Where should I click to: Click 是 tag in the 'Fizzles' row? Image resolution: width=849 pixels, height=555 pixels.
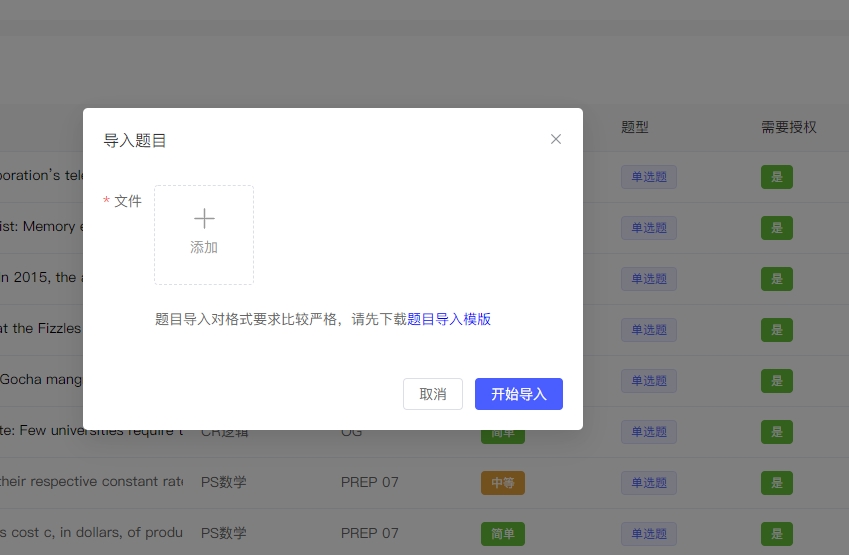pyautogui.click(x=776, y=330)
